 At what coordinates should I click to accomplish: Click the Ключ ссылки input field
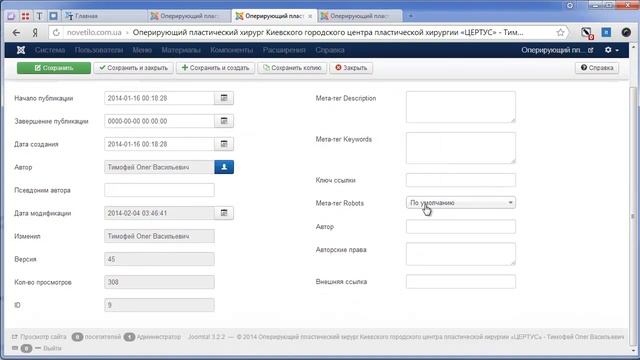461,180
